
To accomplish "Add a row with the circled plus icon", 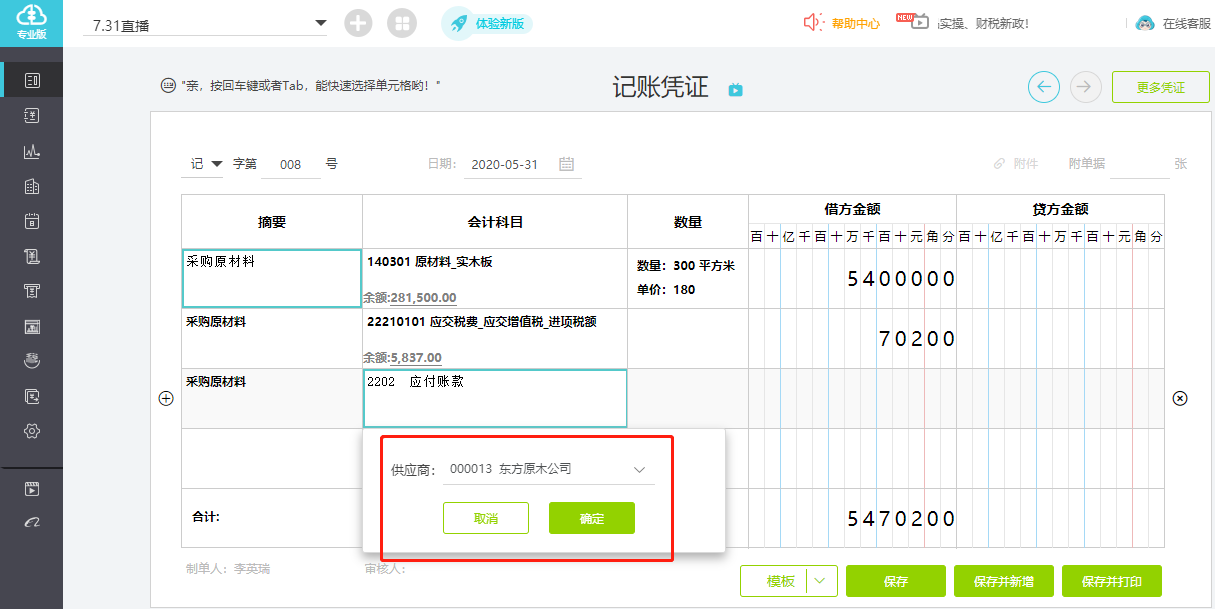I will click(x=166, y=398).
